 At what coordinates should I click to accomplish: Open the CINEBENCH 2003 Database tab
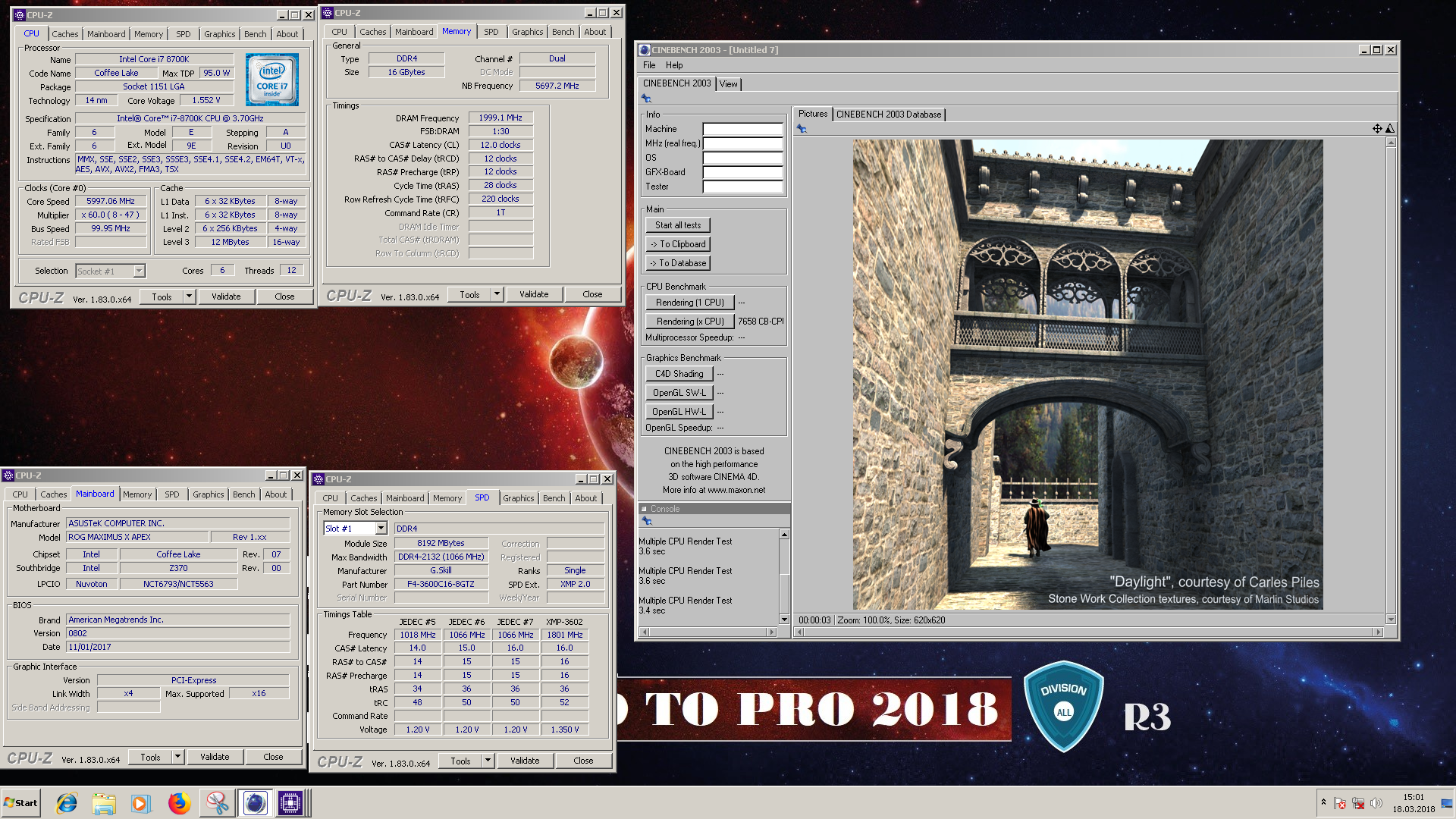pos(889,115)
